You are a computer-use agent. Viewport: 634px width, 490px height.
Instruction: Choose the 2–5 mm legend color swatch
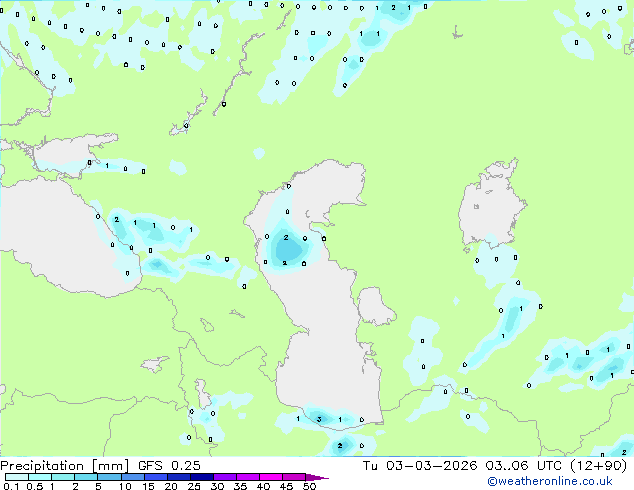coord(86,477)
